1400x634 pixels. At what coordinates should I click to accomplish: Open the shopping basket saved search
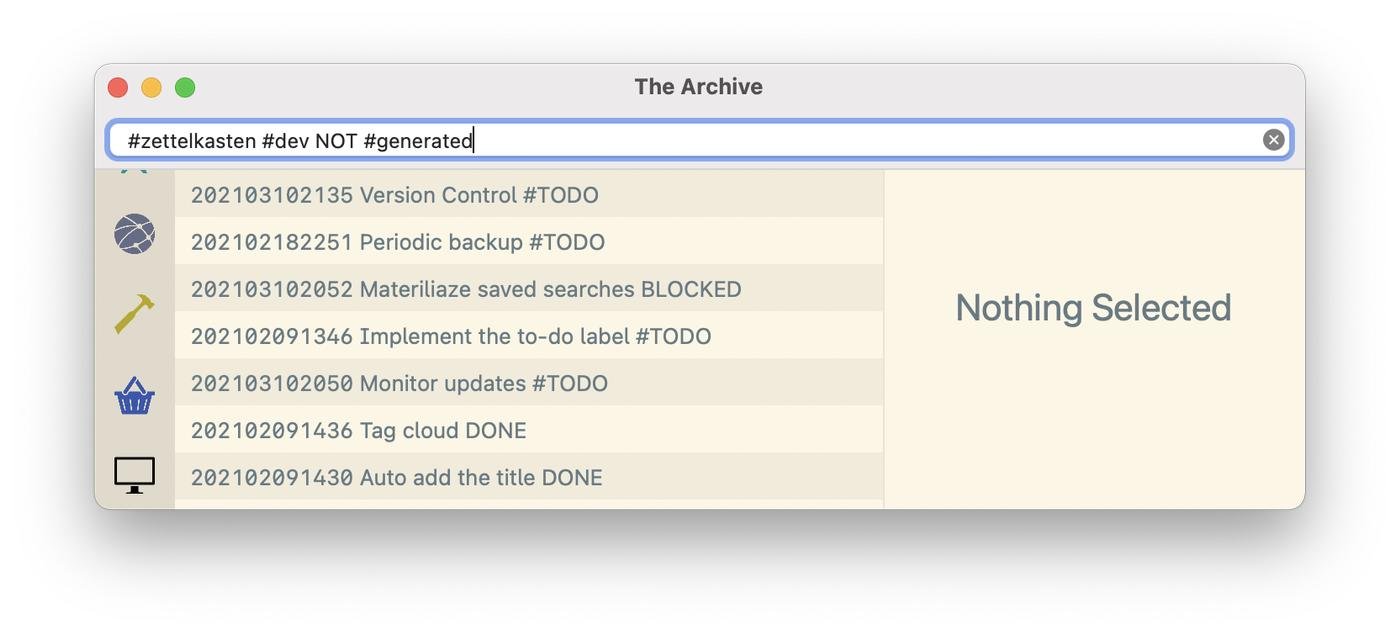(134, 396)
